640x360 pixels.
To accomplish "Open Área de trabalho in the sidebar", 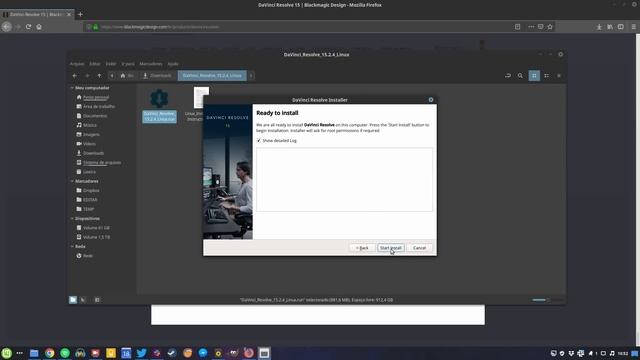I will click(x=99, y=107).
